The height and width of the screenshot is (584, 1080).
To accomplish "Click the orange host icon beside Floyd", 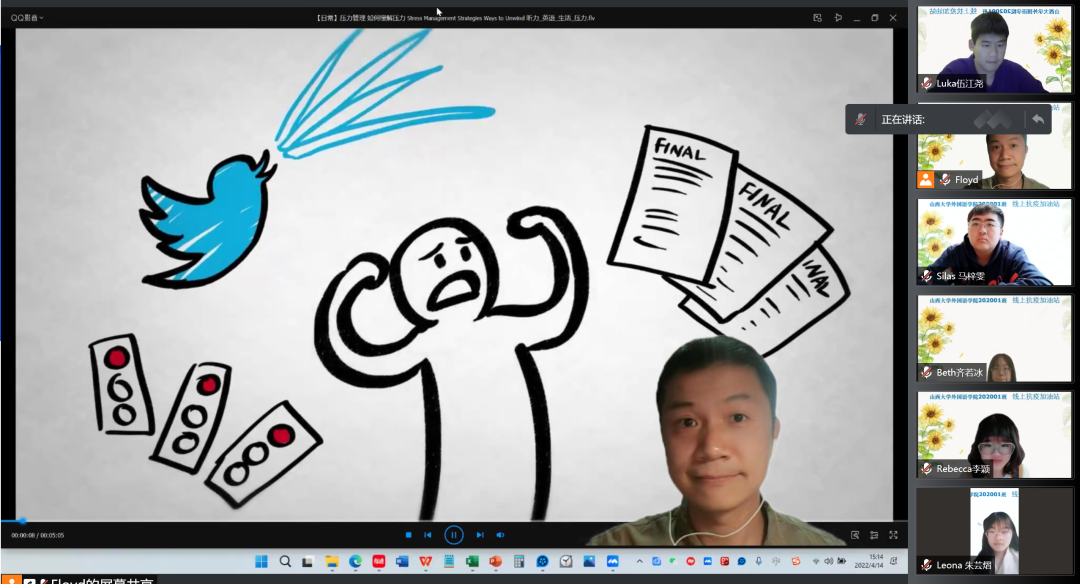I will tap(926, 179).
